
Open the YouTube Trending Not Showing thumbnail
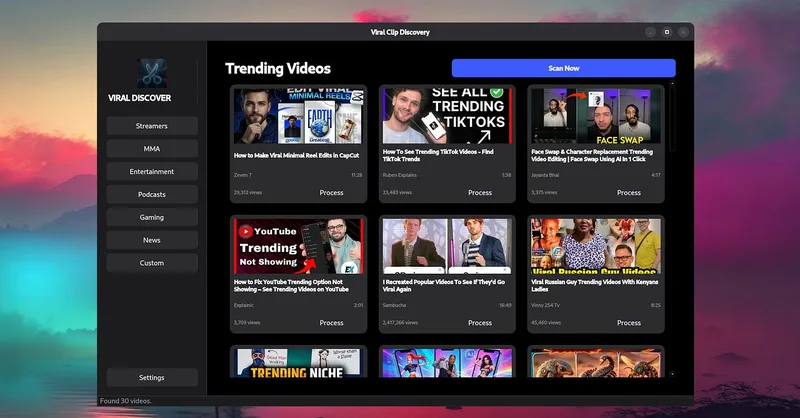click(x=298, y=247)
